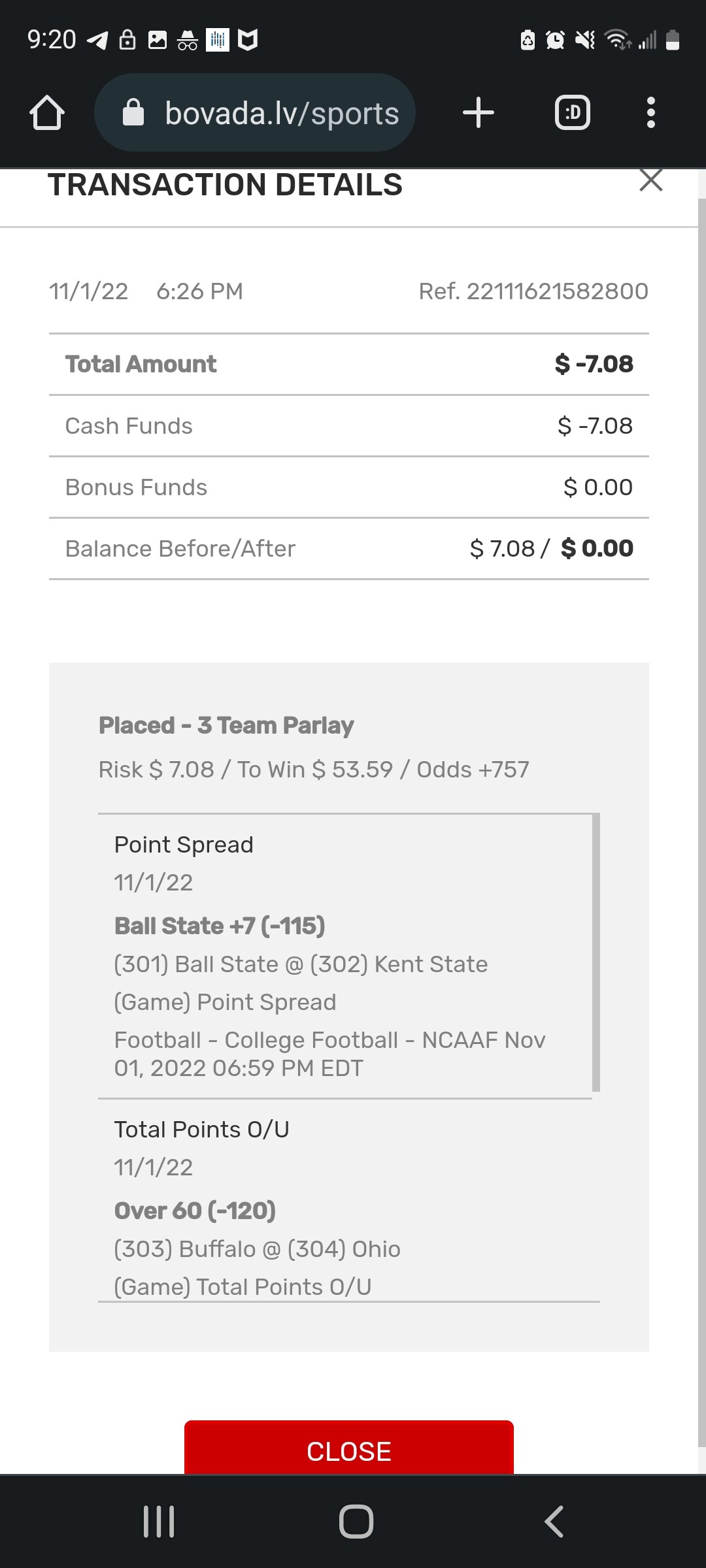This screenshot has width=706, height=1568.
Task: Open a new tab with plus icon
Action: tap(478, 113)
